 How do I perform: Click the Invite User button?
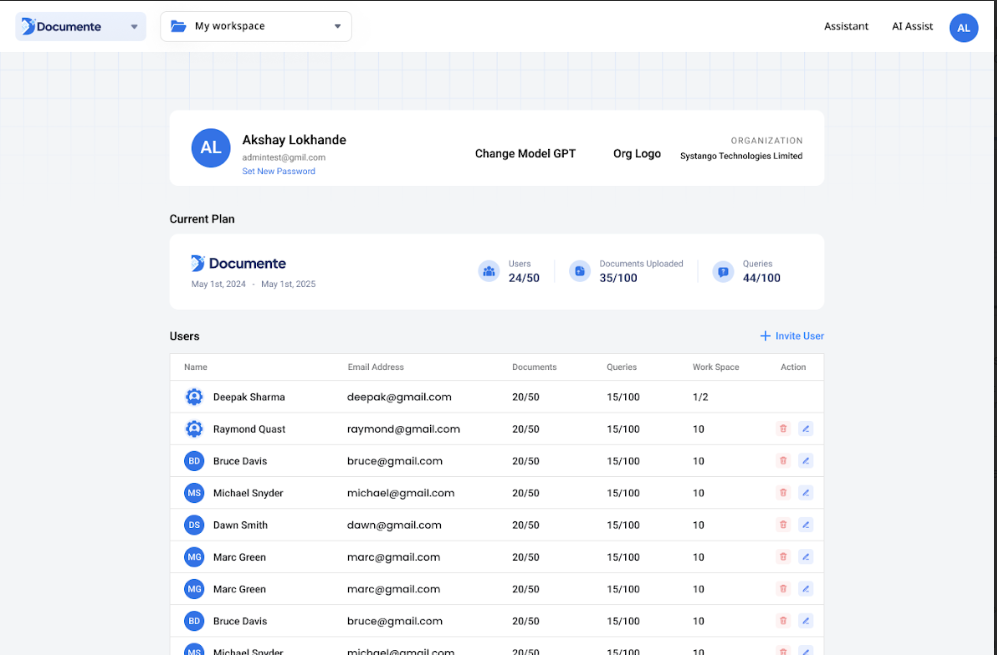[x=792, y=336]
